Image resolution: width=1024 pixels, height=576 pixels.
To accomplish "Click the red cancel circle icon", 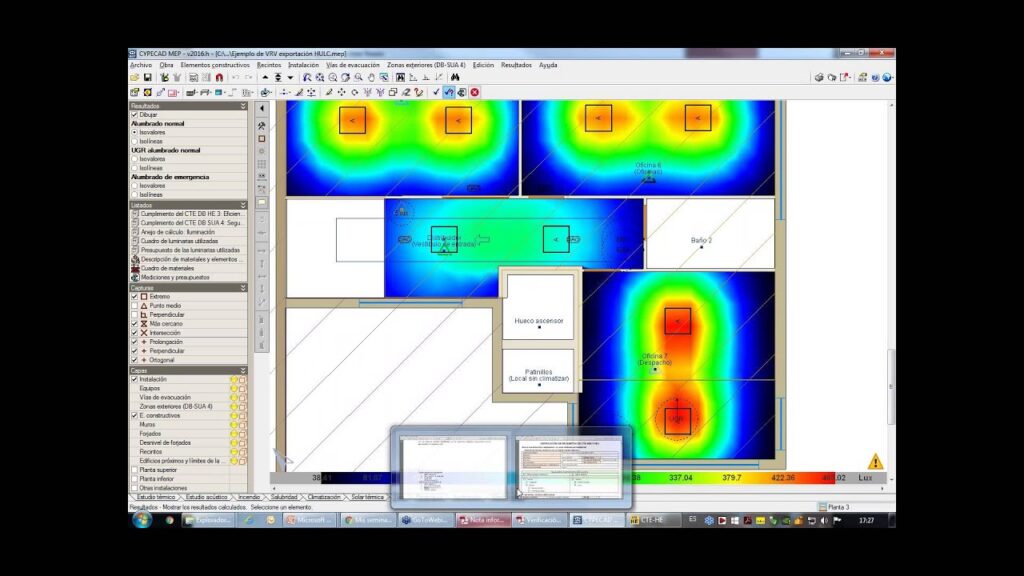I will click(474, 92).
